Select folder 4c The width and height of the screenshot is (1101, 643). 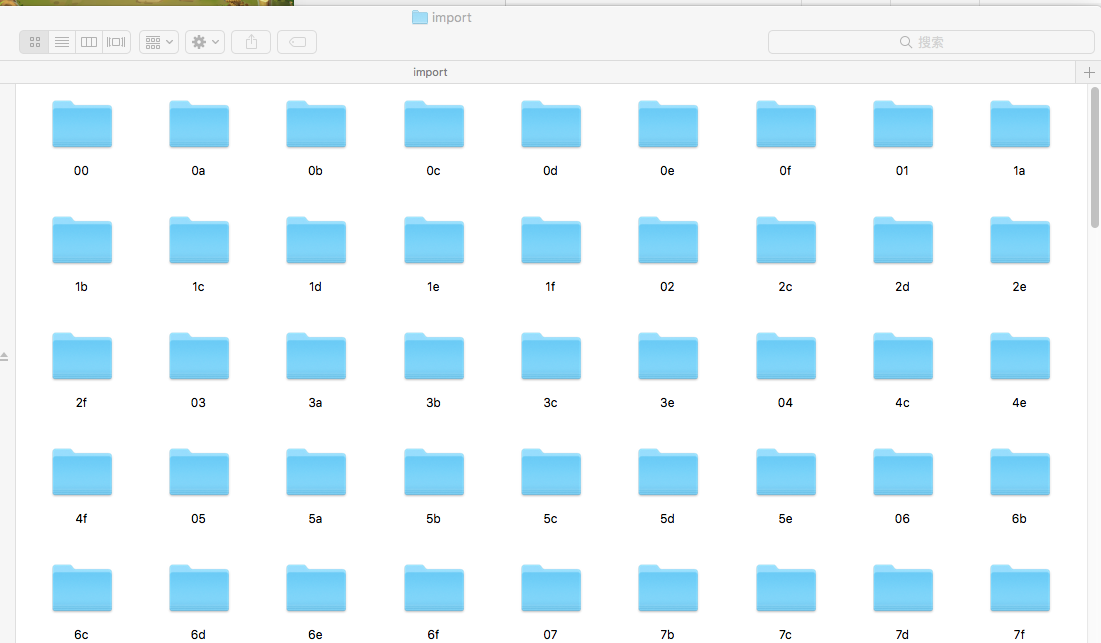903,356
